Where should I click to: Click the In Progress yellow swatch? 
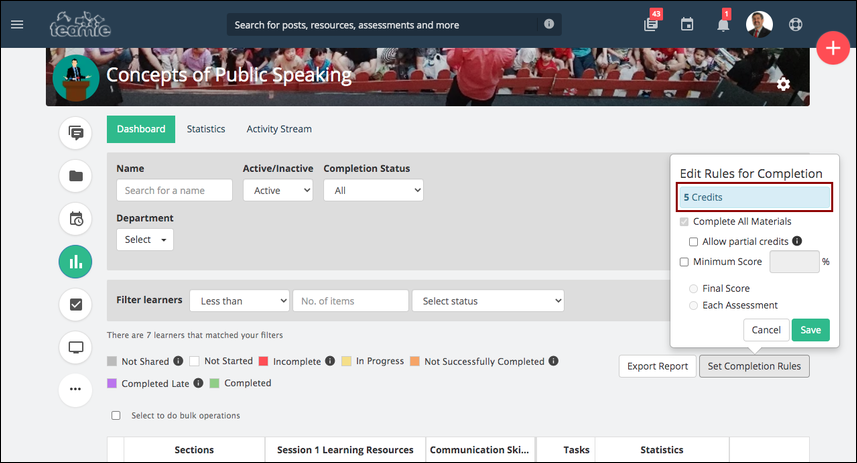tap(346, 361)
